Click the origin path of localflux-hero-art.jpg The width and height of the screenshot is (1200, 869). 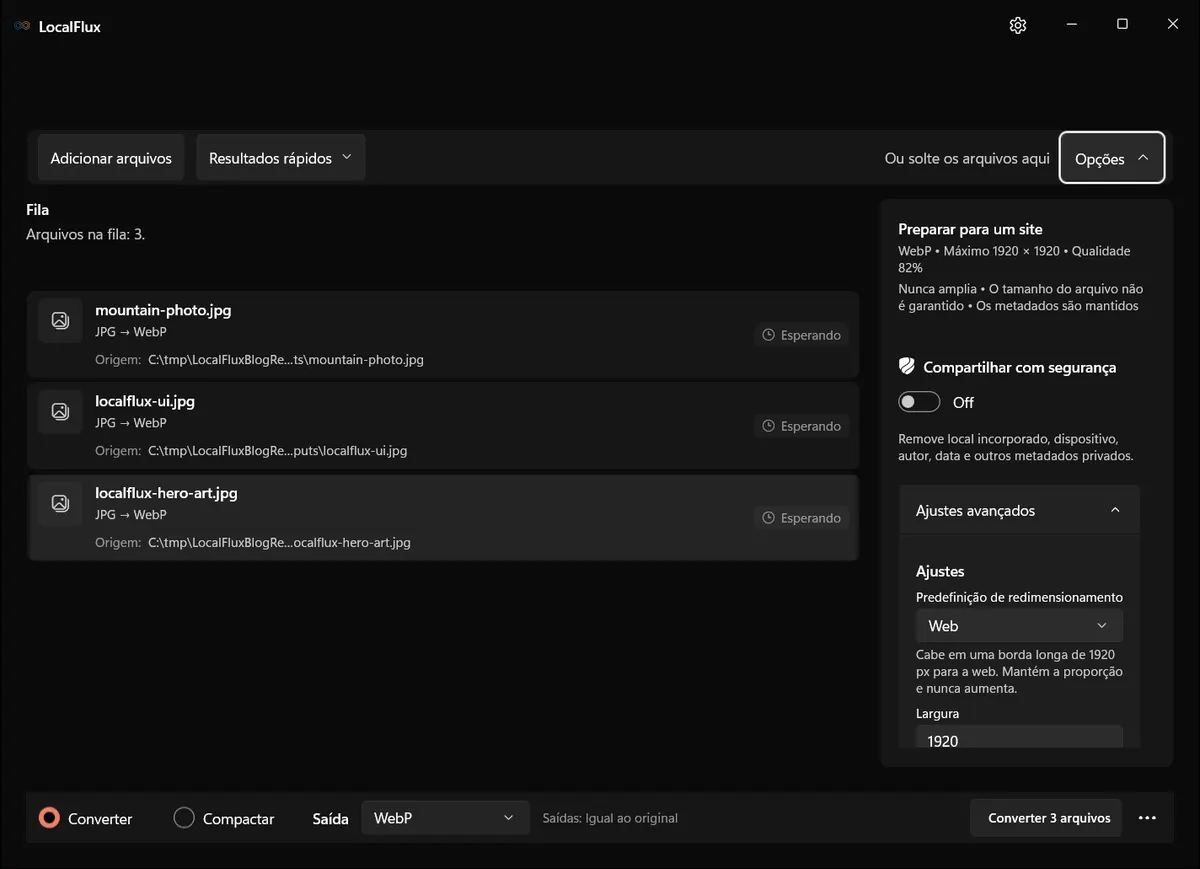pyautogui.click(x=279, y=543)
